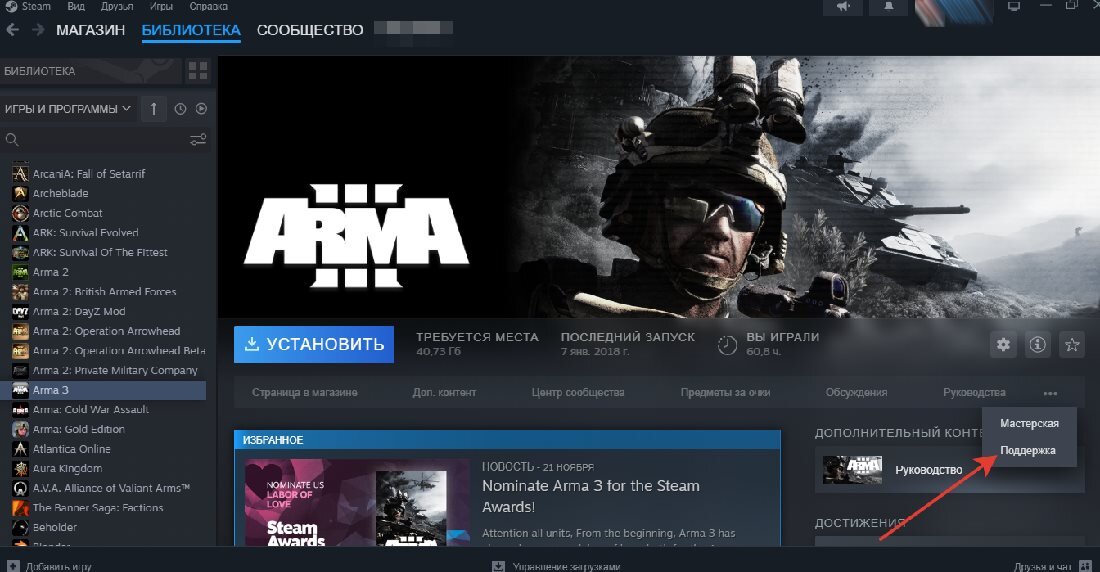
Task: Switch to the СООБЩЕСТВО tab
Action: [310, 30]
